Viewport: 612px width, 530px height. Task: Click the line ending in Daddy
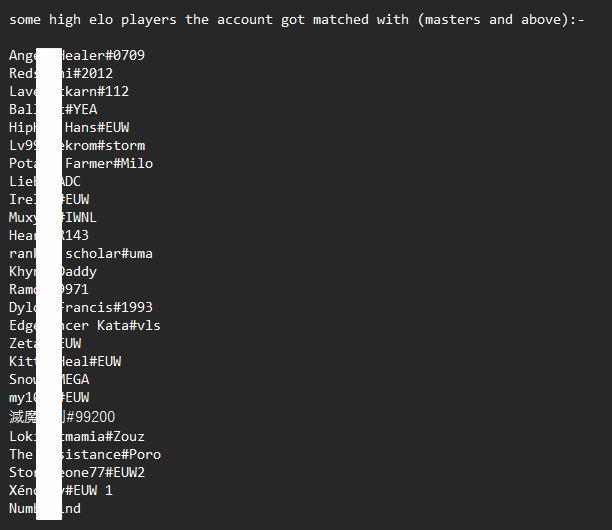point(53,272)
